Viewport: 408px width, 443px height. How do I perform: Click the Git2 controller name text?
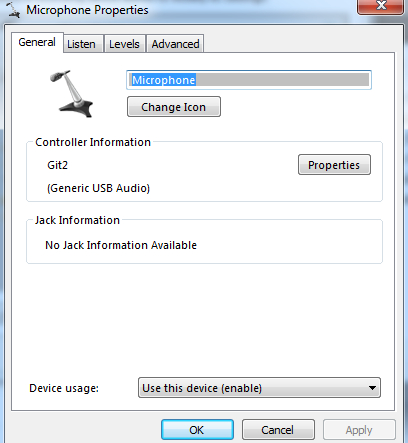57,165
